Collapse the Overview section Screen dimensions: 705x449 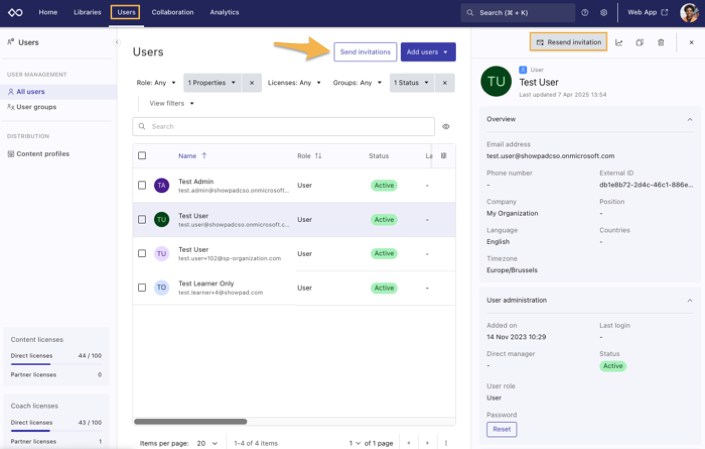coord(689,119)
